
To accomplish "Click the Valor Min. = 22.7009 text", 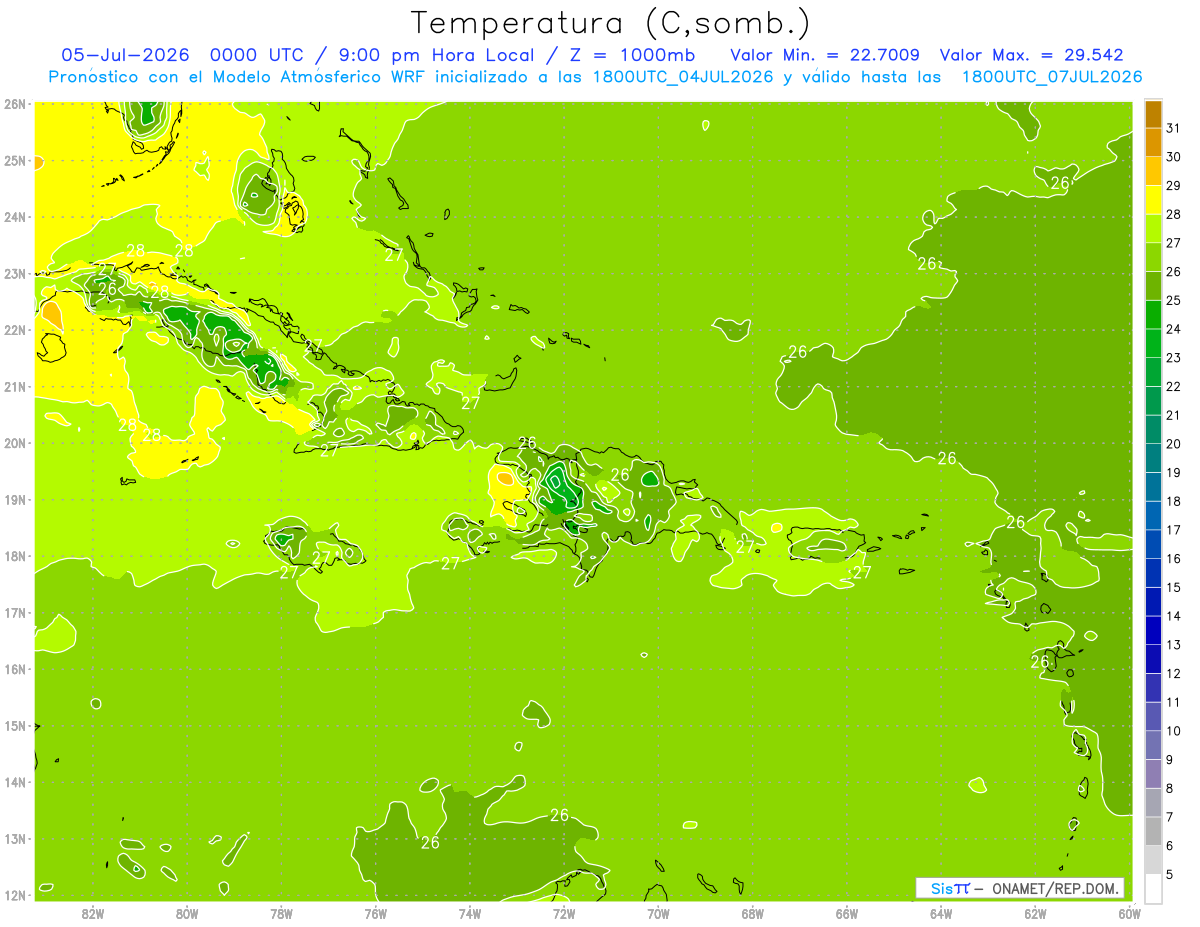I will point(825,55).
